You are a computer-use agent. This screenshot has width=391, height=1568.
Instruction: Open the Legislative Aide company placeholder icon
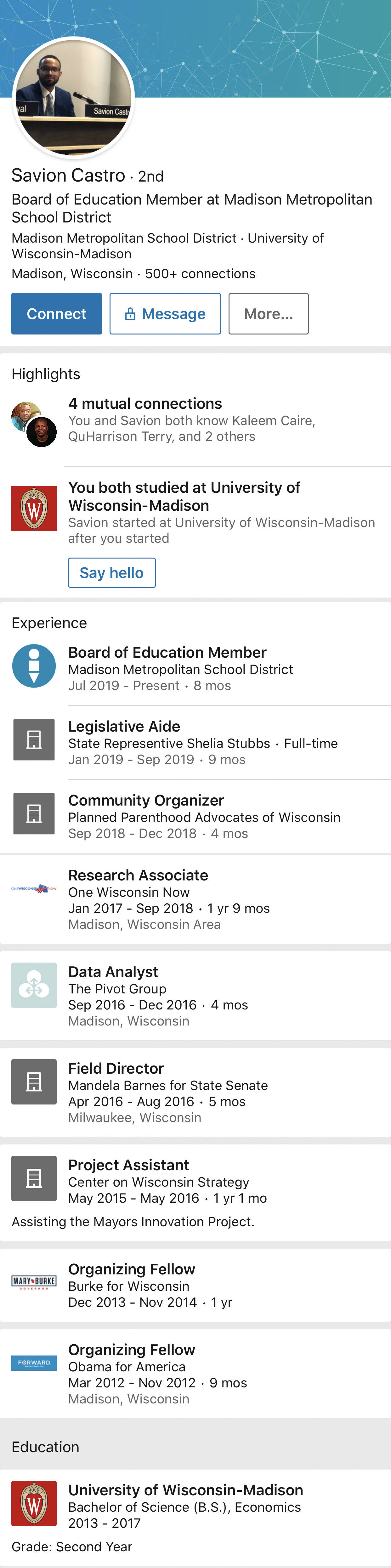[x=34, y=739]
